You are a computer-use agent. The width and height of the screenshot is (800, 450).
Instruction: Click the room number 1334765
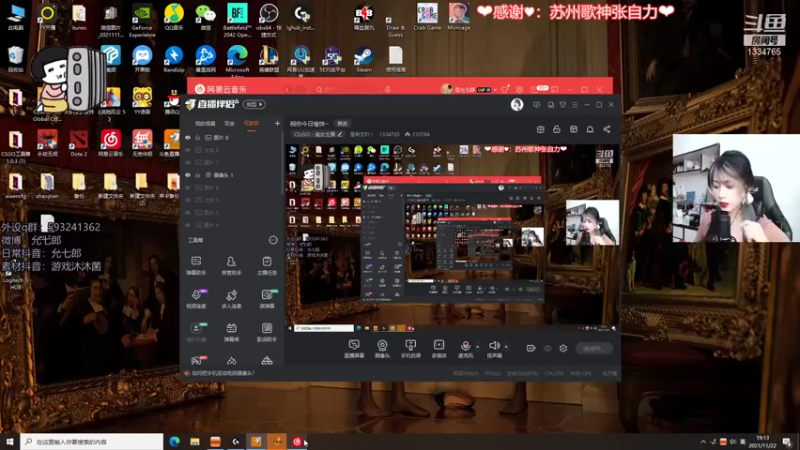(389, 134)
